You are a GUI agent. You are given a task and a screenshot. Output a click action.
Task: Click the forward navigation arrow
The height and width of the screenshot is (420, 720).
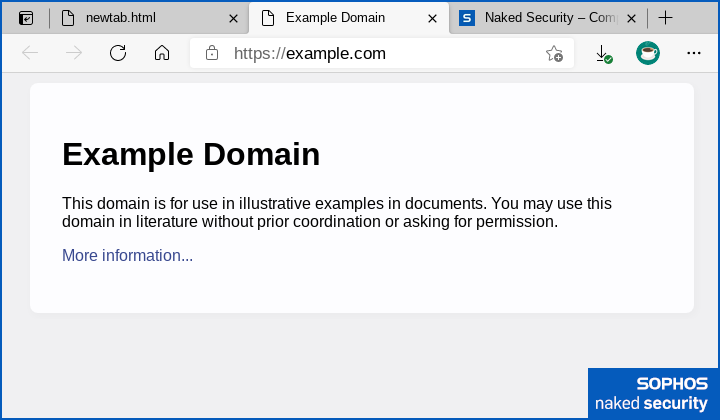(x=74, y=53)
